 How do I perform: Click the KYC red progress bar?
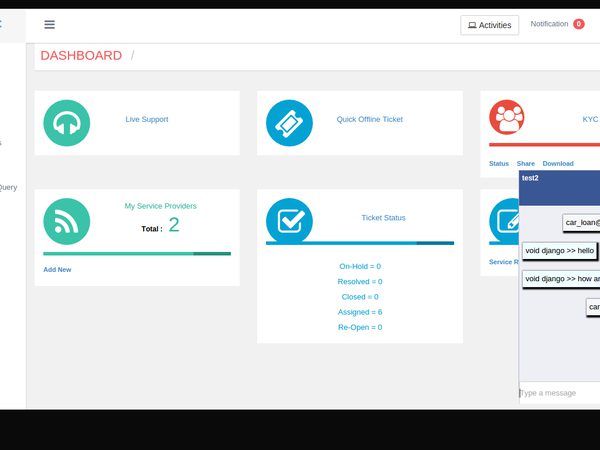coord(544,145)
